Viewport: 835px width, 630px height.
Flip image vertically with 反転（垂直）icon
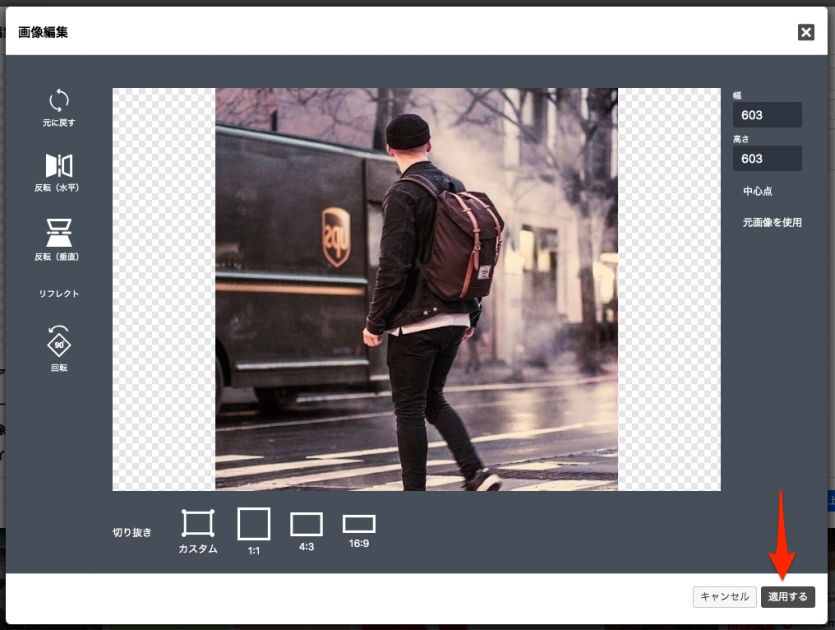click(x=59, y=232)
